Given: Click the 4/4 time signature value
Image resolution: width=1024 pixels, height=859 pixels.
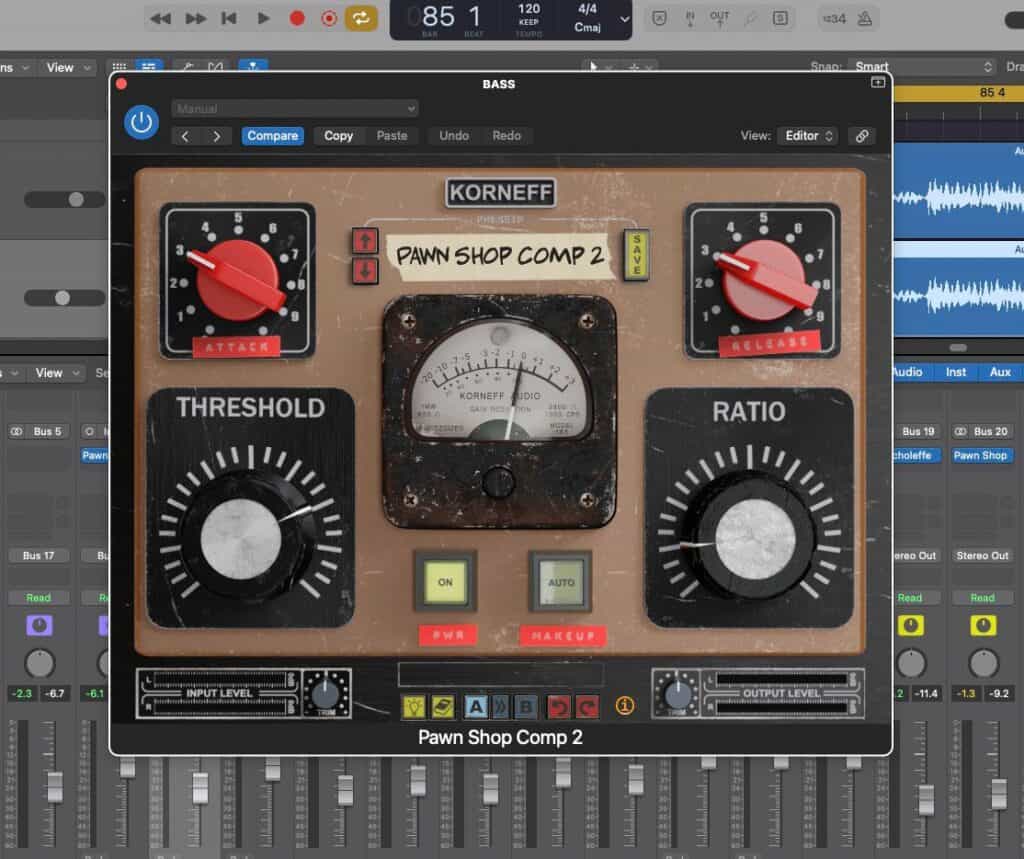Looking at the screenshot, I should pos(587,8).
